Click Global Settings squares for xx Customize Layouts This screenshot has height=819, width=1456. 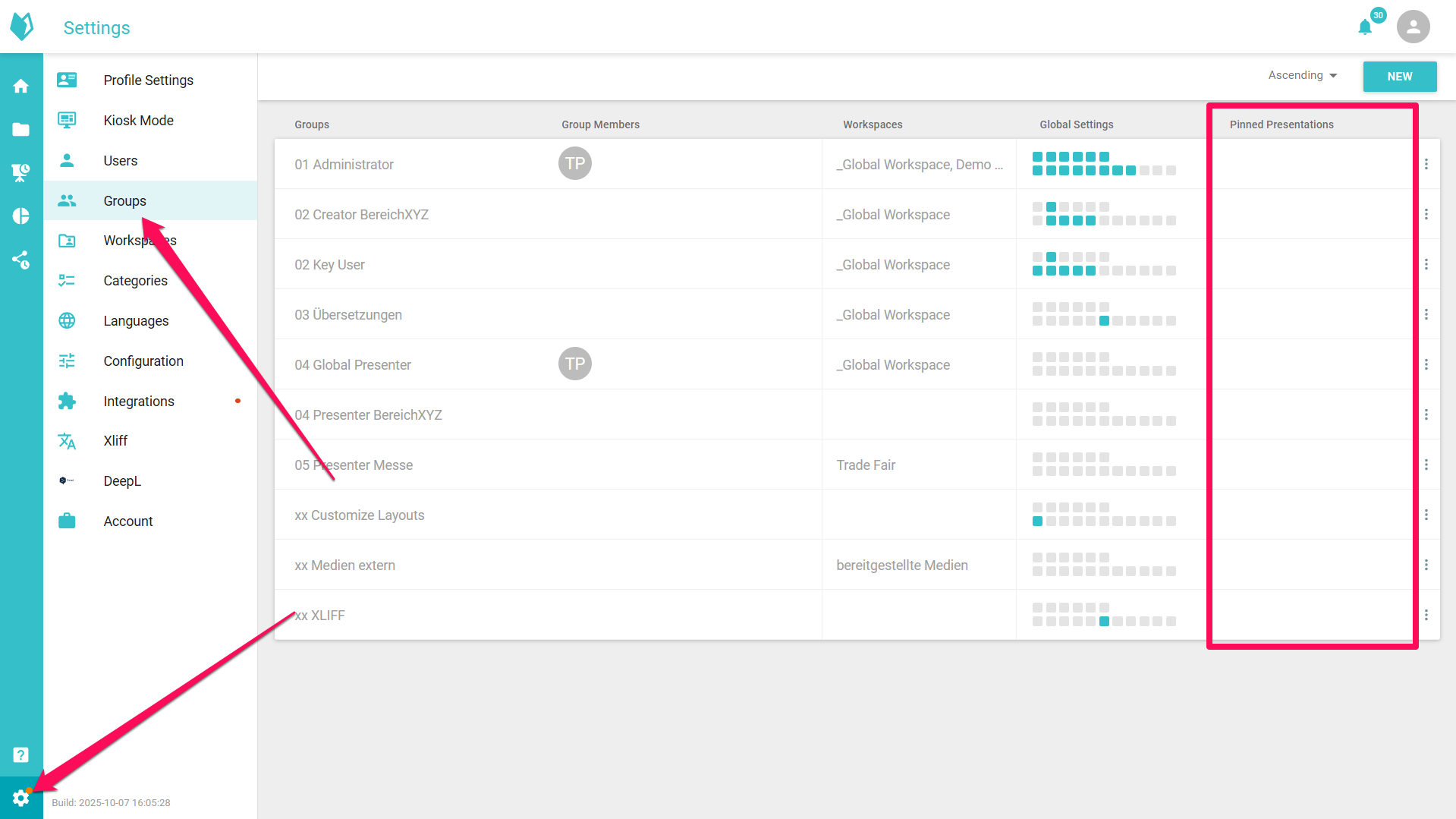[1104, 515]
